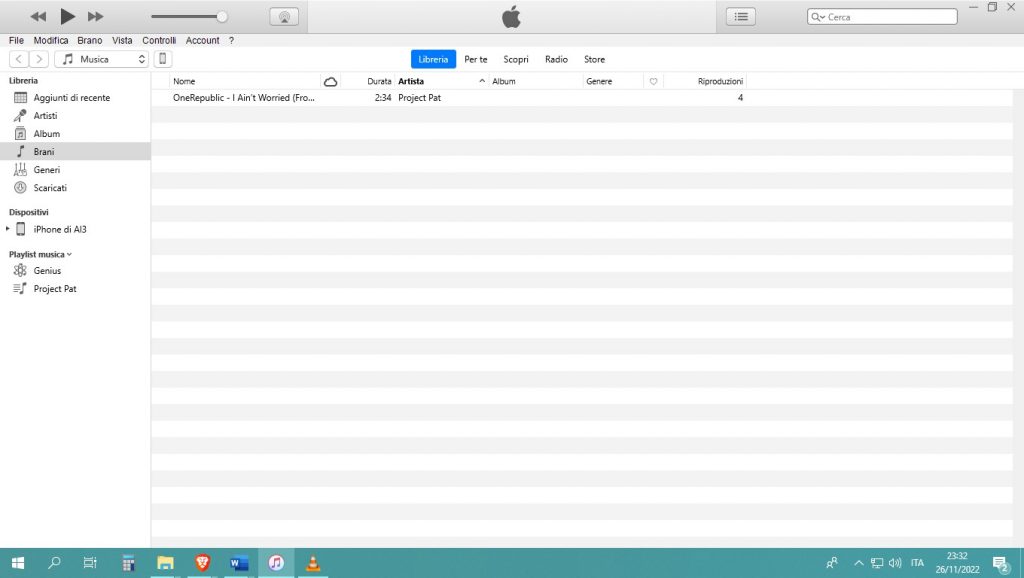
Task: Click the iPhone device icon near the media picker
Action: click(163, 58)
